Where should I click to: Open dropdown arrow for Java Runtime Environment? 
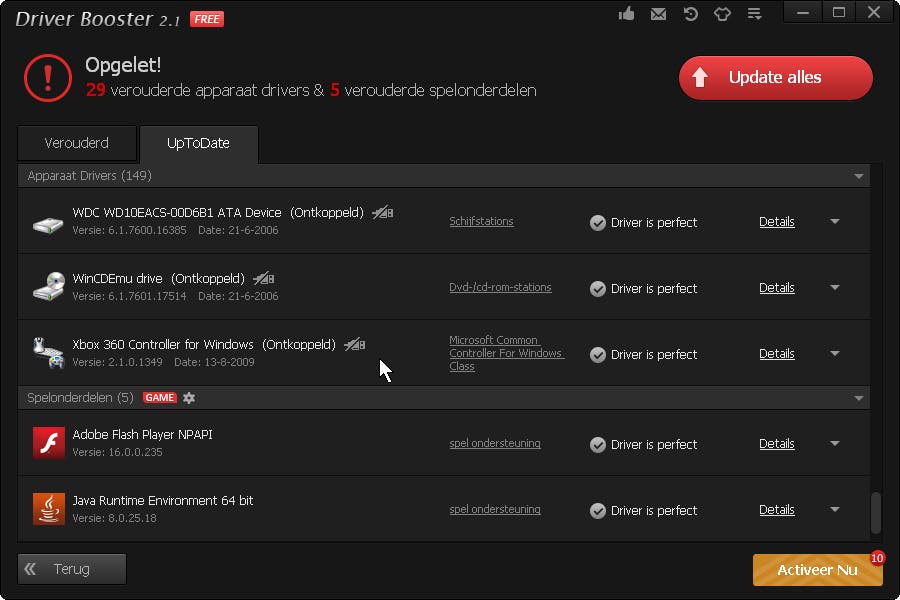835,509
